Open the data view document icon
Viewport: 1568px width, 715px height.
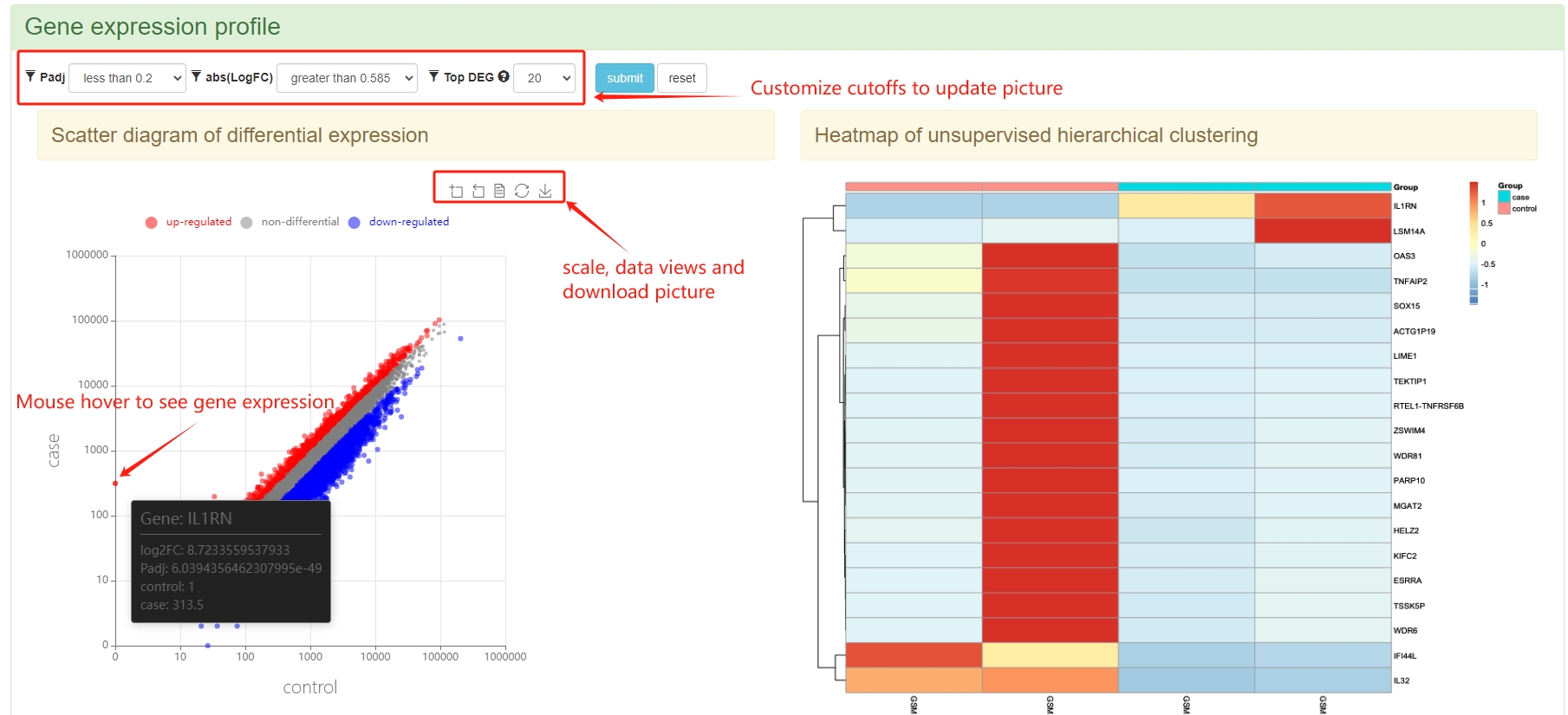click(499, 191)
